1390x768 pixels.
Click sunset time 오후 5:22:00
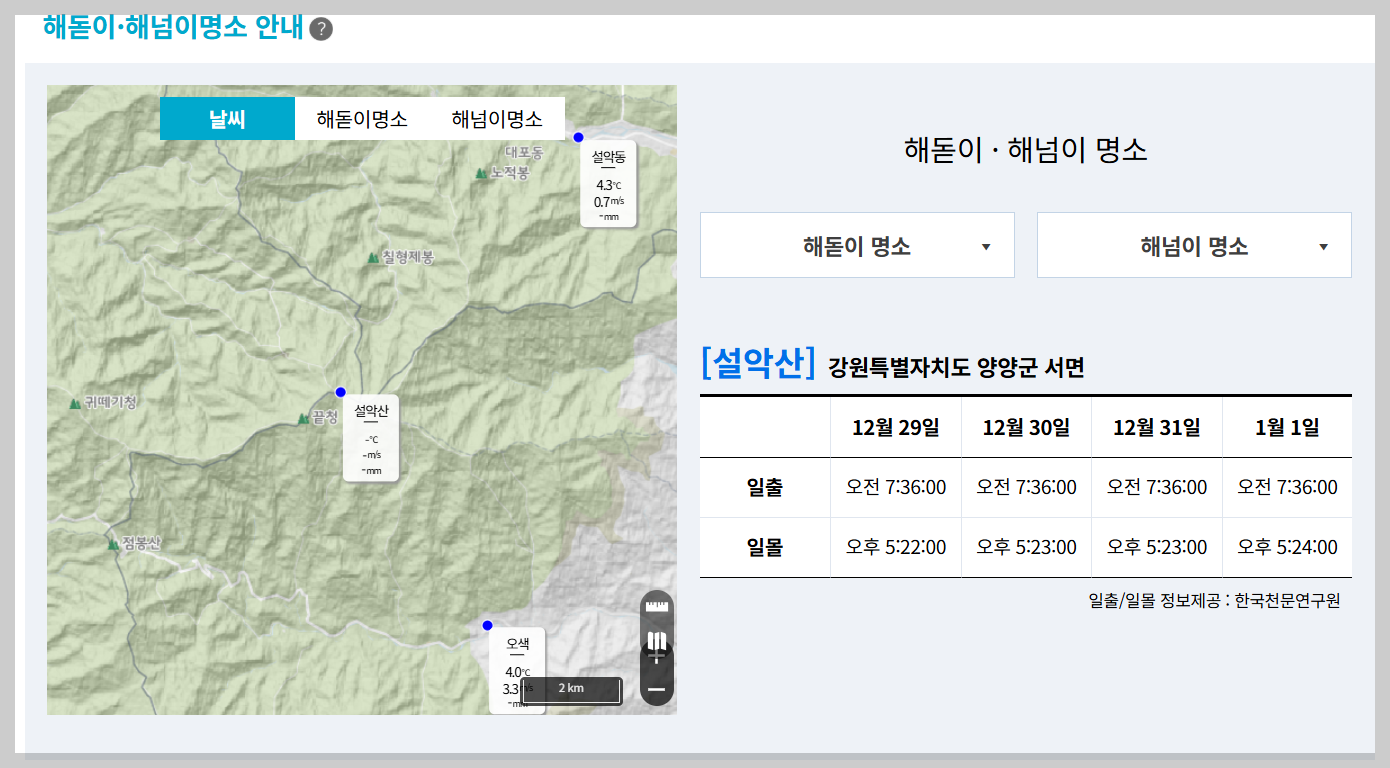(x=896, y=548)
